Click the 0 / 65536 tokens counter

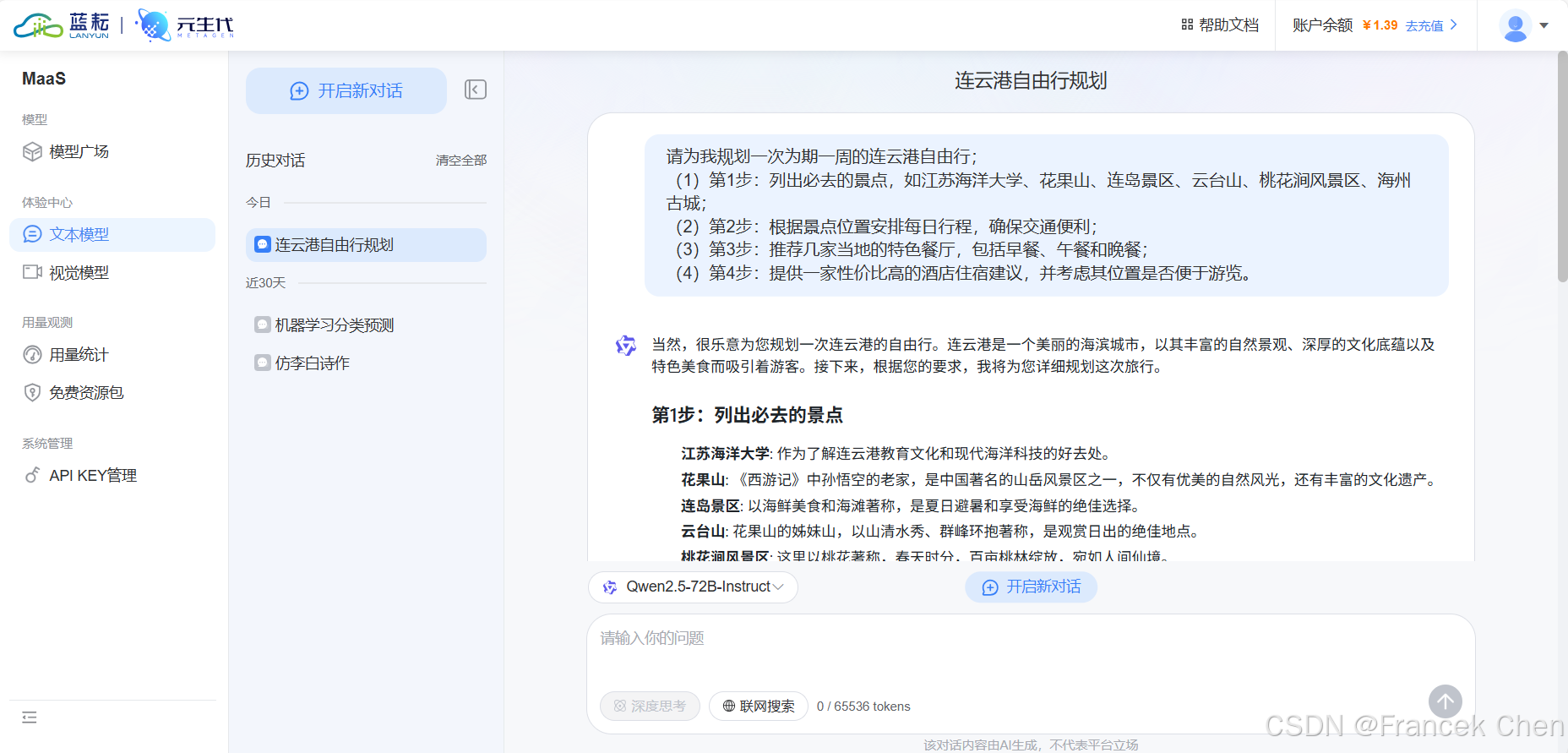[x=863, y=707]
